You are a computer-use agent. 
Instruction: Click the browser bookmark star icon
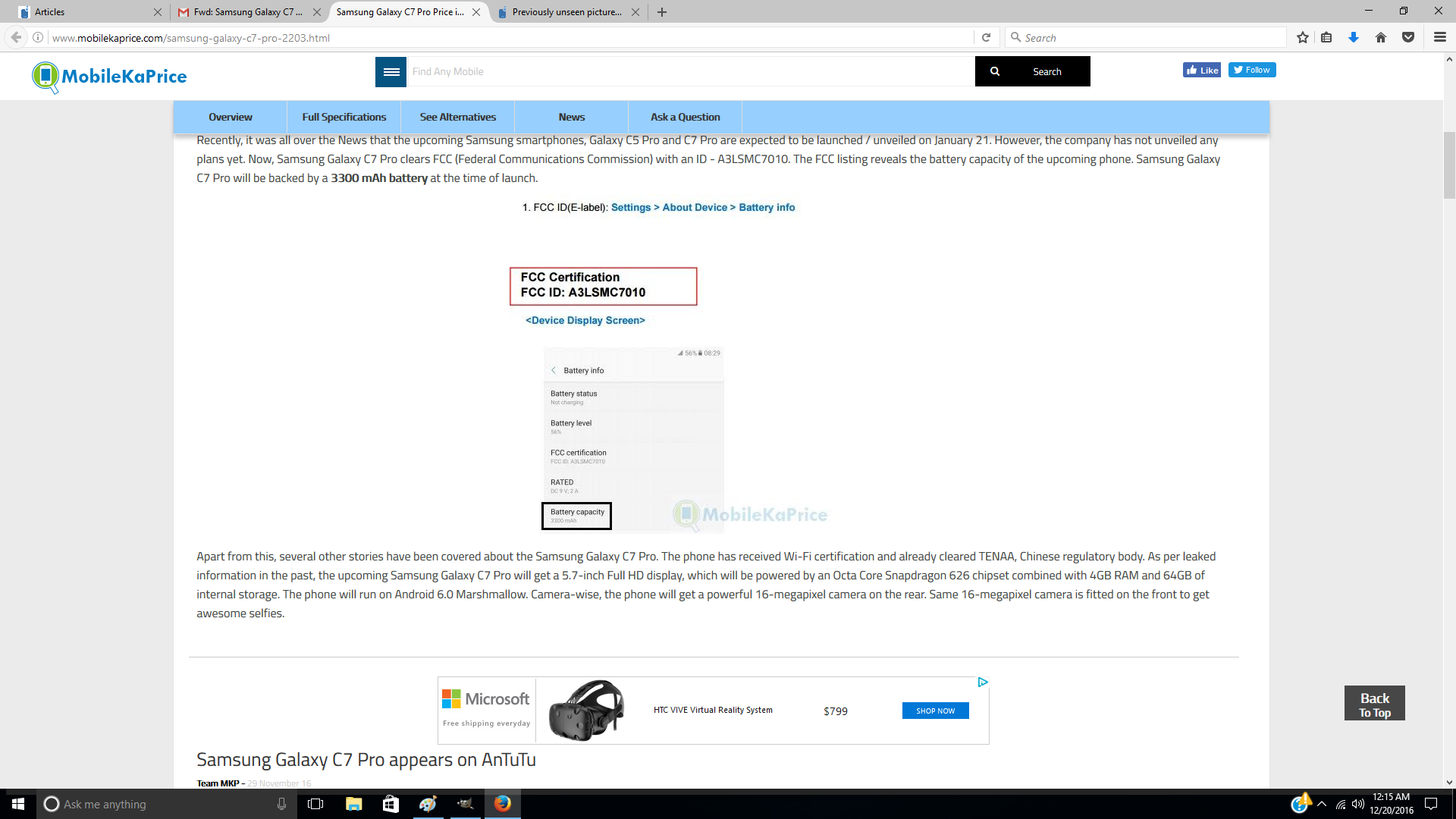(1302, 37)
